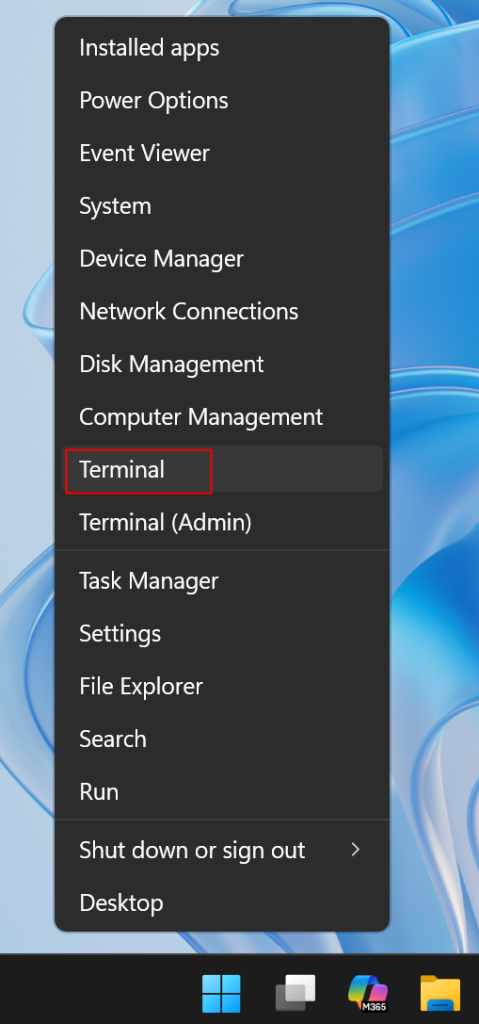This screenshot has width=479, height=1024.
Task: Select Desktop at the menu bottom
Action: point(222,903)
